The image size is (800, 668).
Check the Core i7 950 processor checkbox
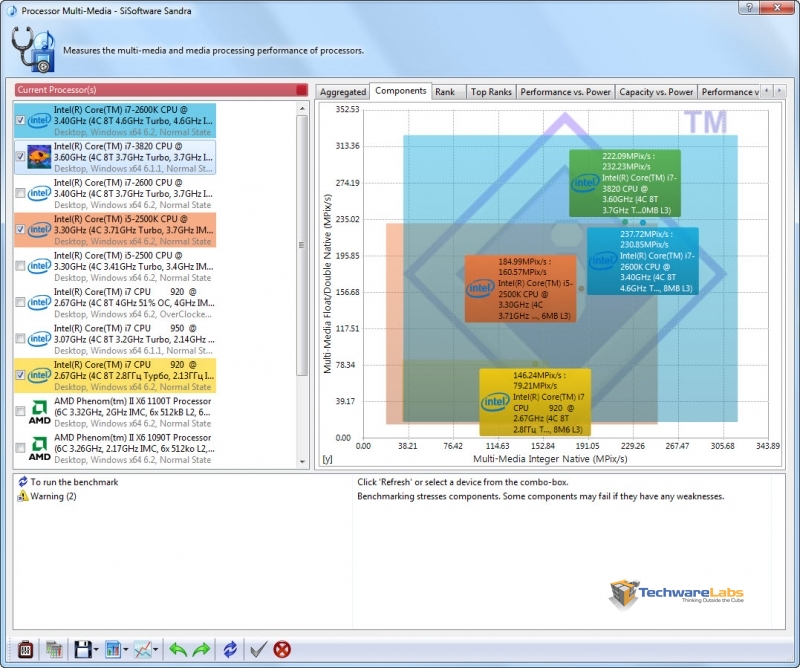[20, 339]
